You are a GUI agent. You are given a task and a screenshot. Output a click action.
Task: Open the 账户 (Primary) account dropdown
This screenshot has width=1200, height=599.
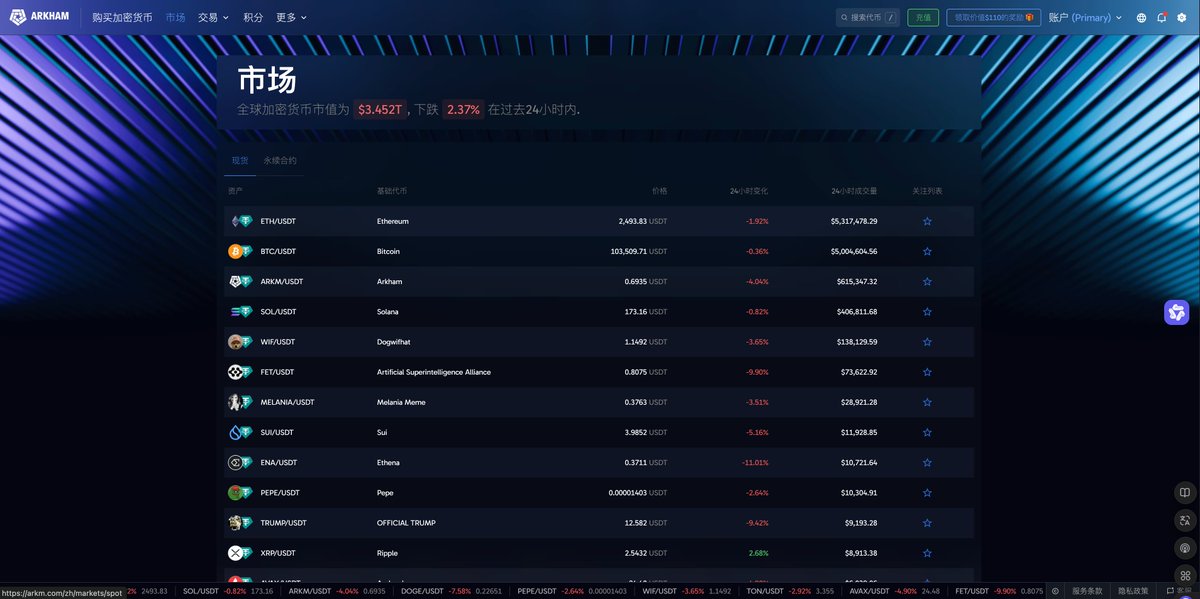pyautogui.click(x=1085, y=18)
